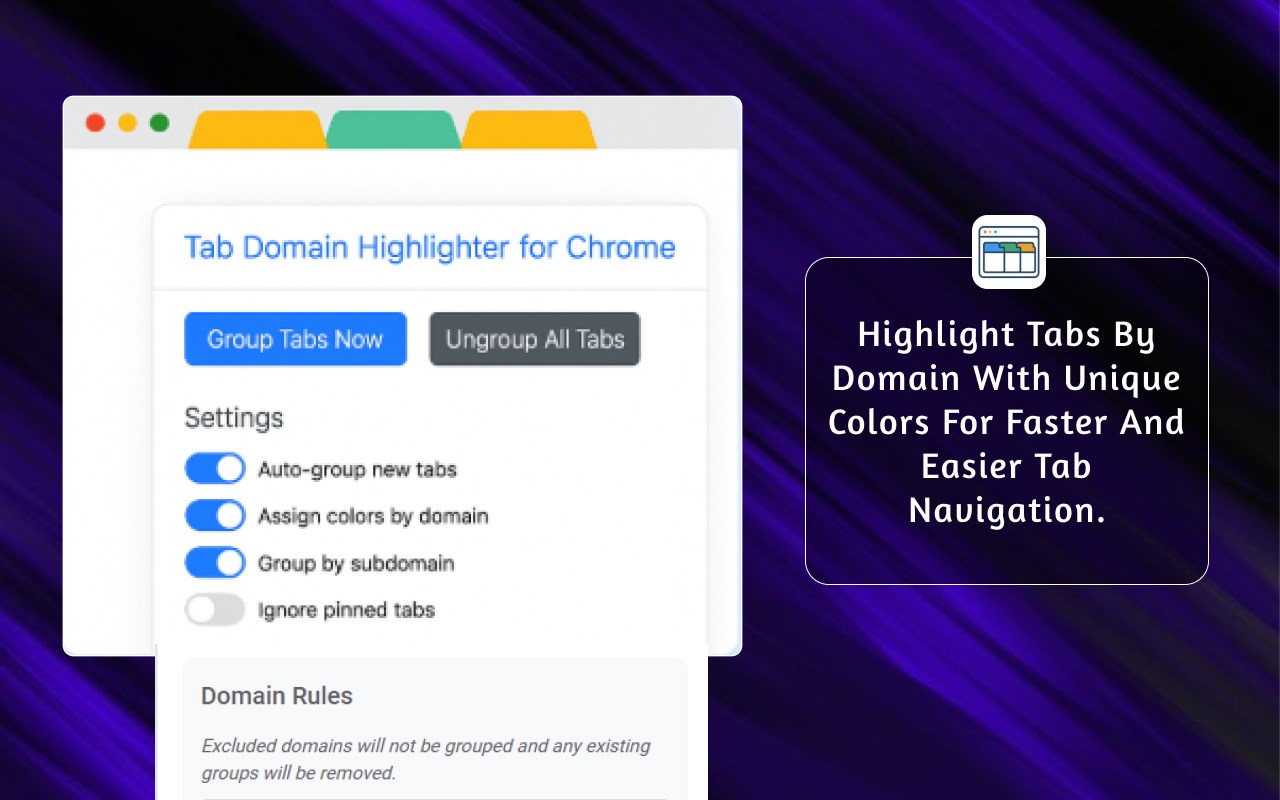Click the "Assign colors by domain" label text

point(373,516)
